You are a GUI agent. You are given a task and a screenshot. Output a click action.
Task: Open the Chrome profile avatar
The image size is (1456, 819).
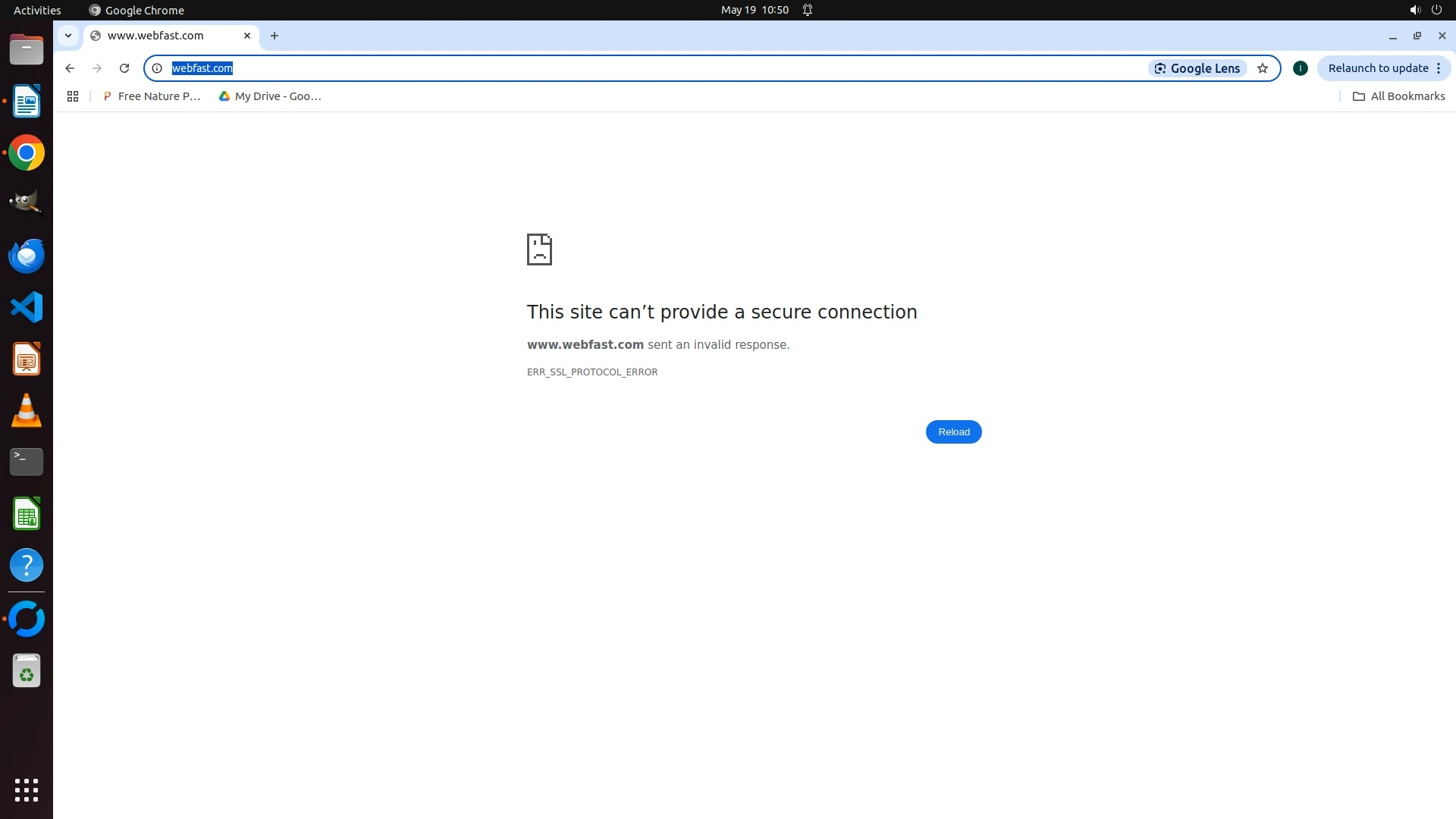point(1300,68)
